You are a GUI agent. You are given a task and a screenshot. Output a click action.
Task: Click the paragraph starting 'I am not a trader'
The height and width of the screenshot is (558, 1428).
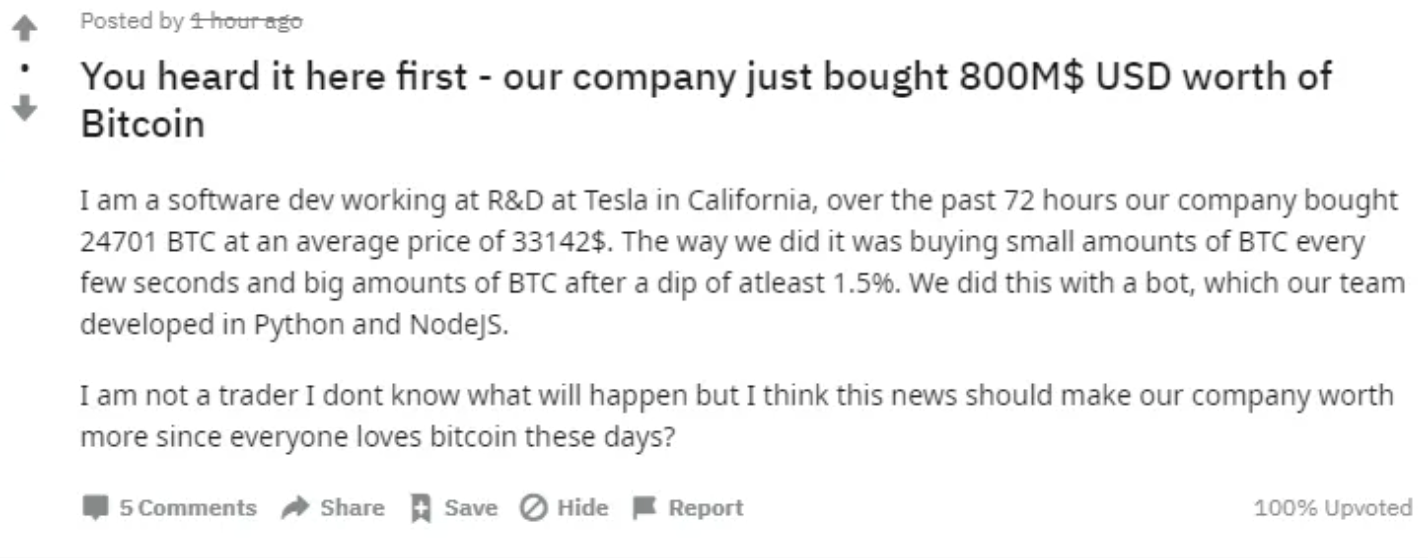(x=735, y=416)
